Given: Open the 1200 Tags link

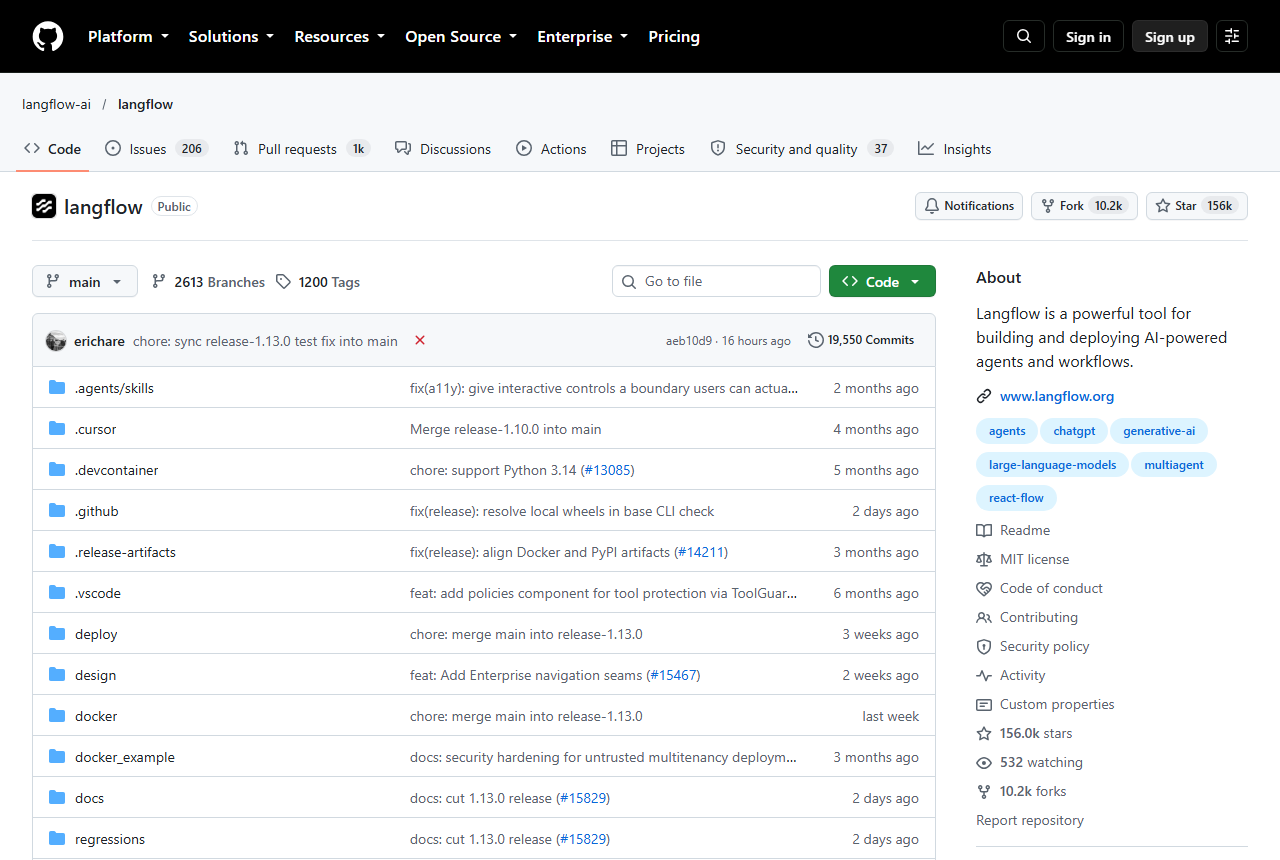Looking at the screenshot, I should 318,282.
